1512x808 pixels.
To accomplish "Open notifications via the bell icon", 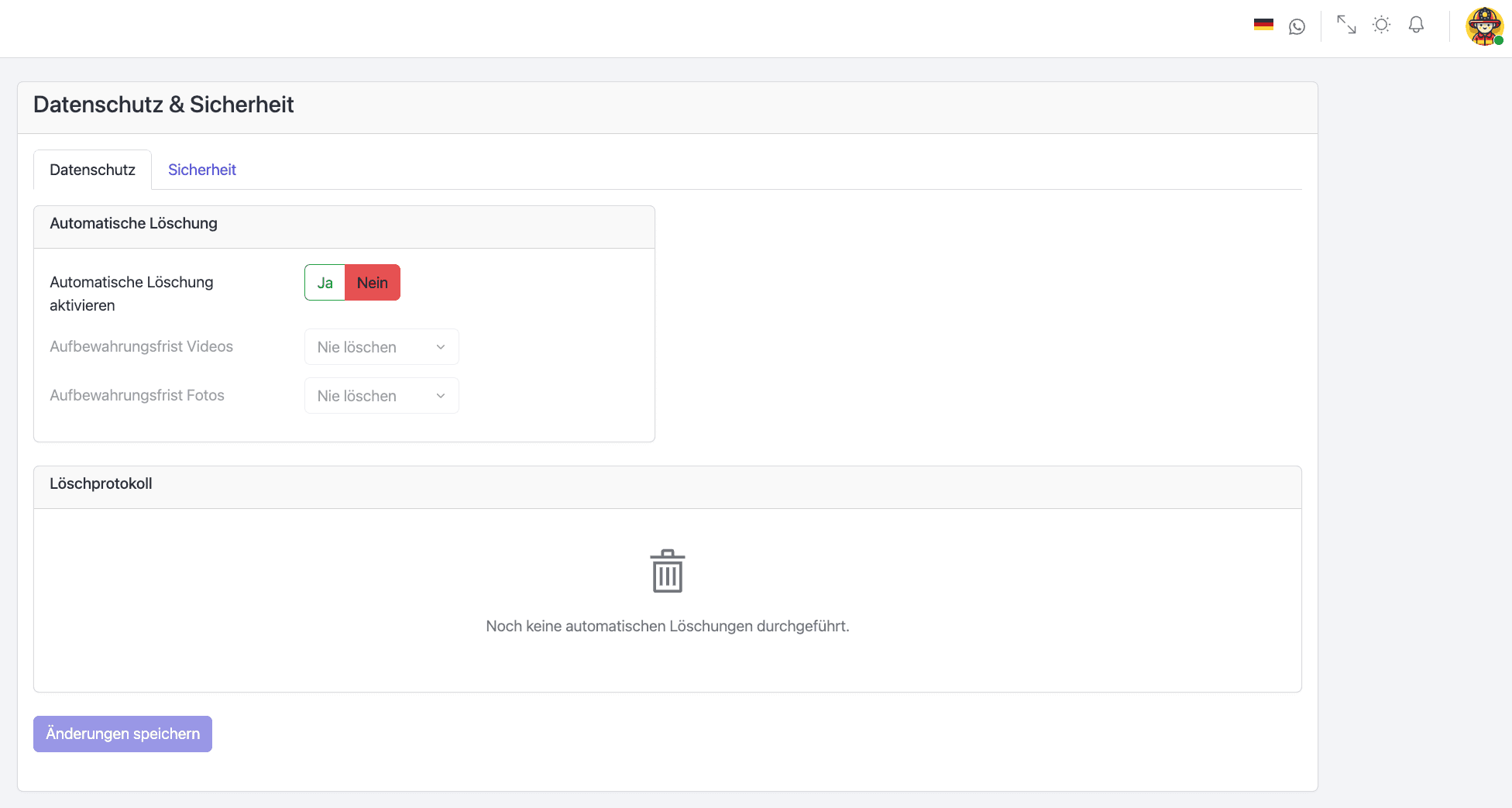I will coord(1416,25).
